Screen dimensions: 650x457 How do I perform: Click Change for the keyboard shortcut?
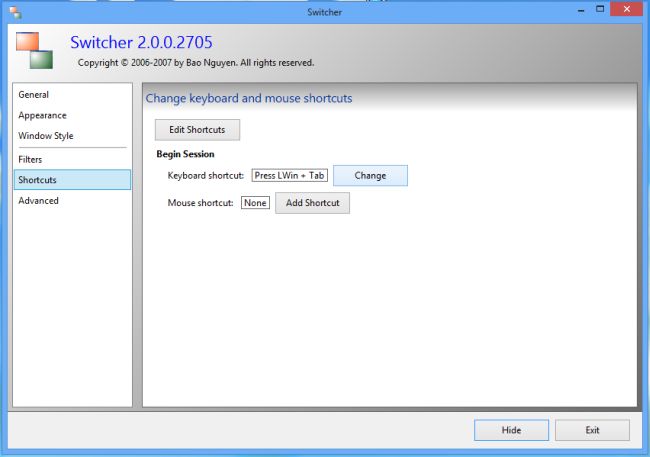pyautogui.click(x=370, y=175)
